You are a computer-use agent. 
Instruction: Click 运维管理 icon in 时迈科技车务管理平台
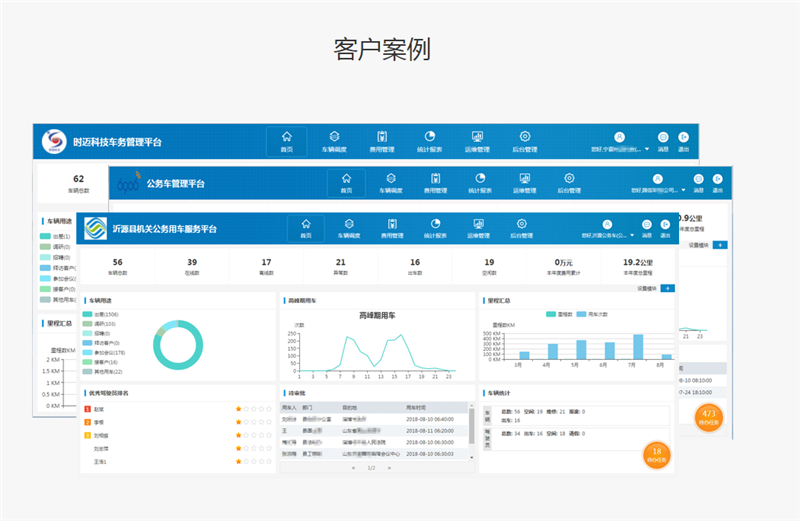tap(477, 141)
